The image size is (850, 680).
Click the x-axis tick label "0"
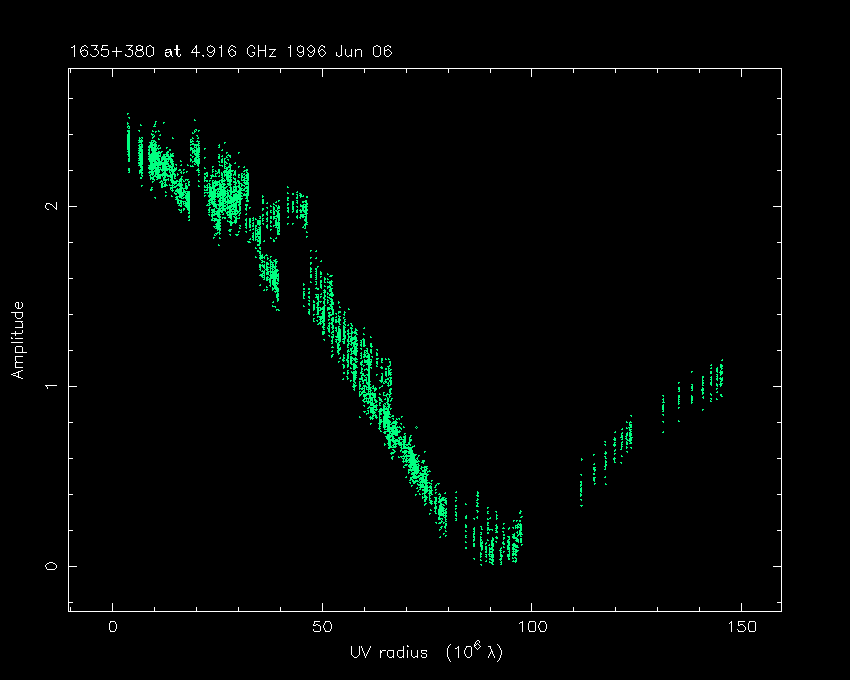(113, 627)
